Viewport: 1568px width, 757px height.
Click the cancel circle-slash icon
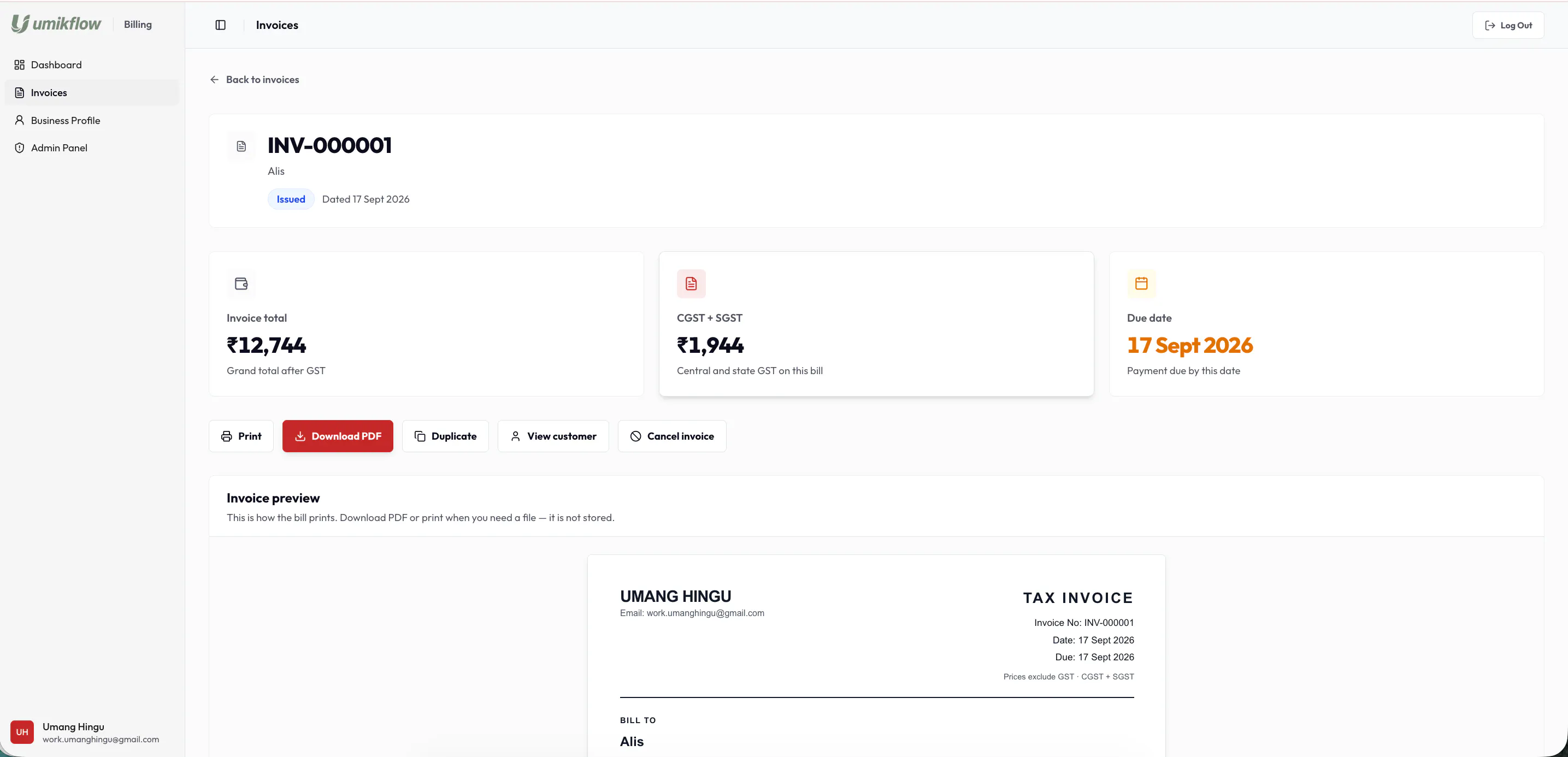pyautogui.click(x=635, y=436)
